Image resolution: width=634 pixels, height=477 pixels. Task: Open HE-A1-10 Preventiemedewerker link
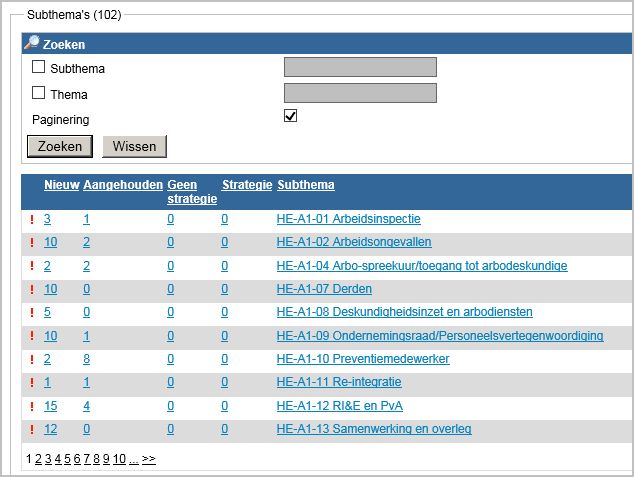pos(363,358)
